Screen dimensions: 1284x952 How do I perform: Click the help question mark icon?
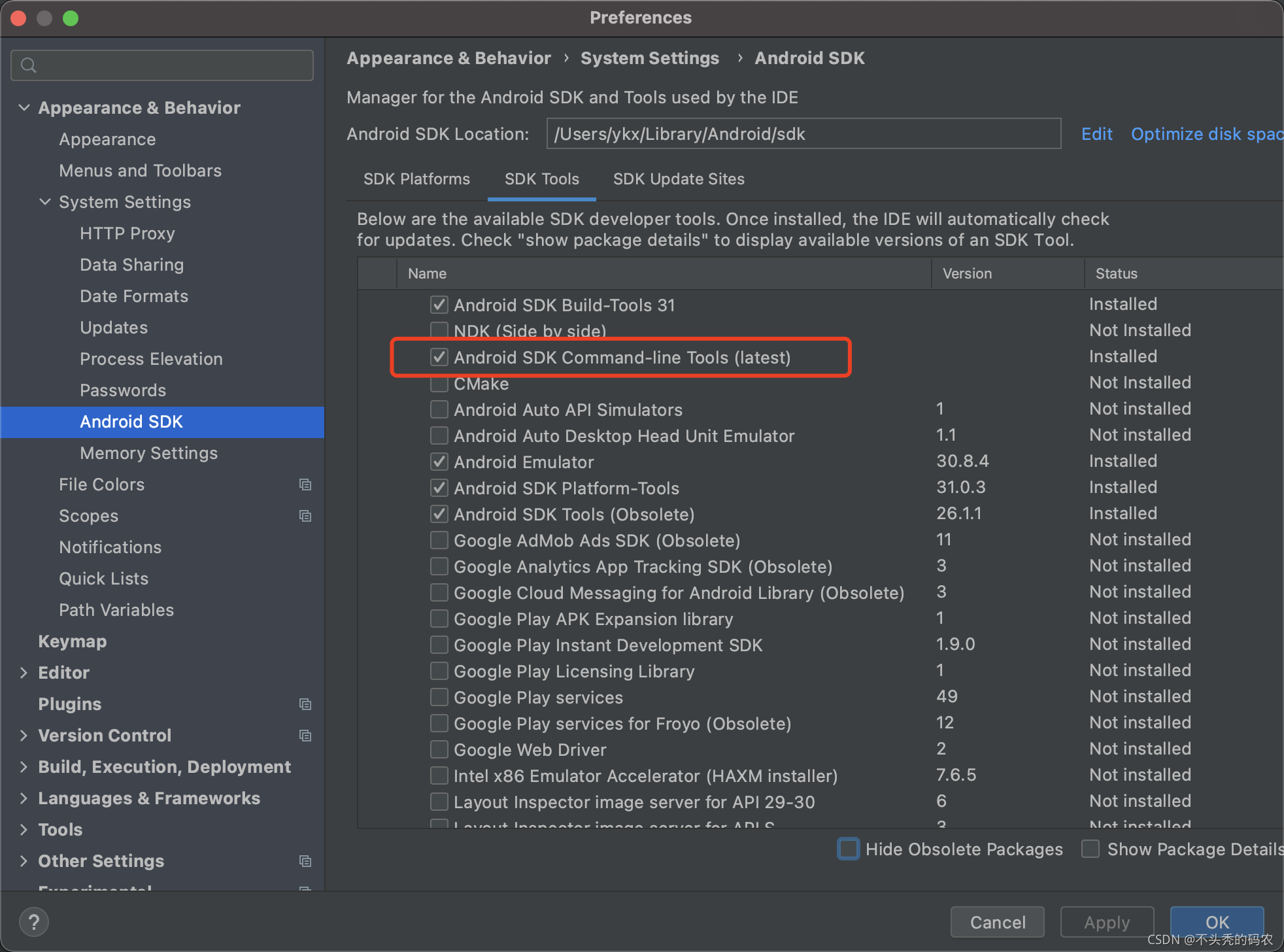pyautogui.click(x=34, y=922)
